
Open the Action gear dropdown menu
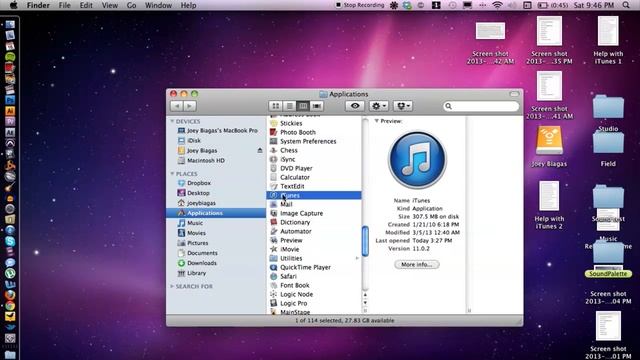[378, 106]
